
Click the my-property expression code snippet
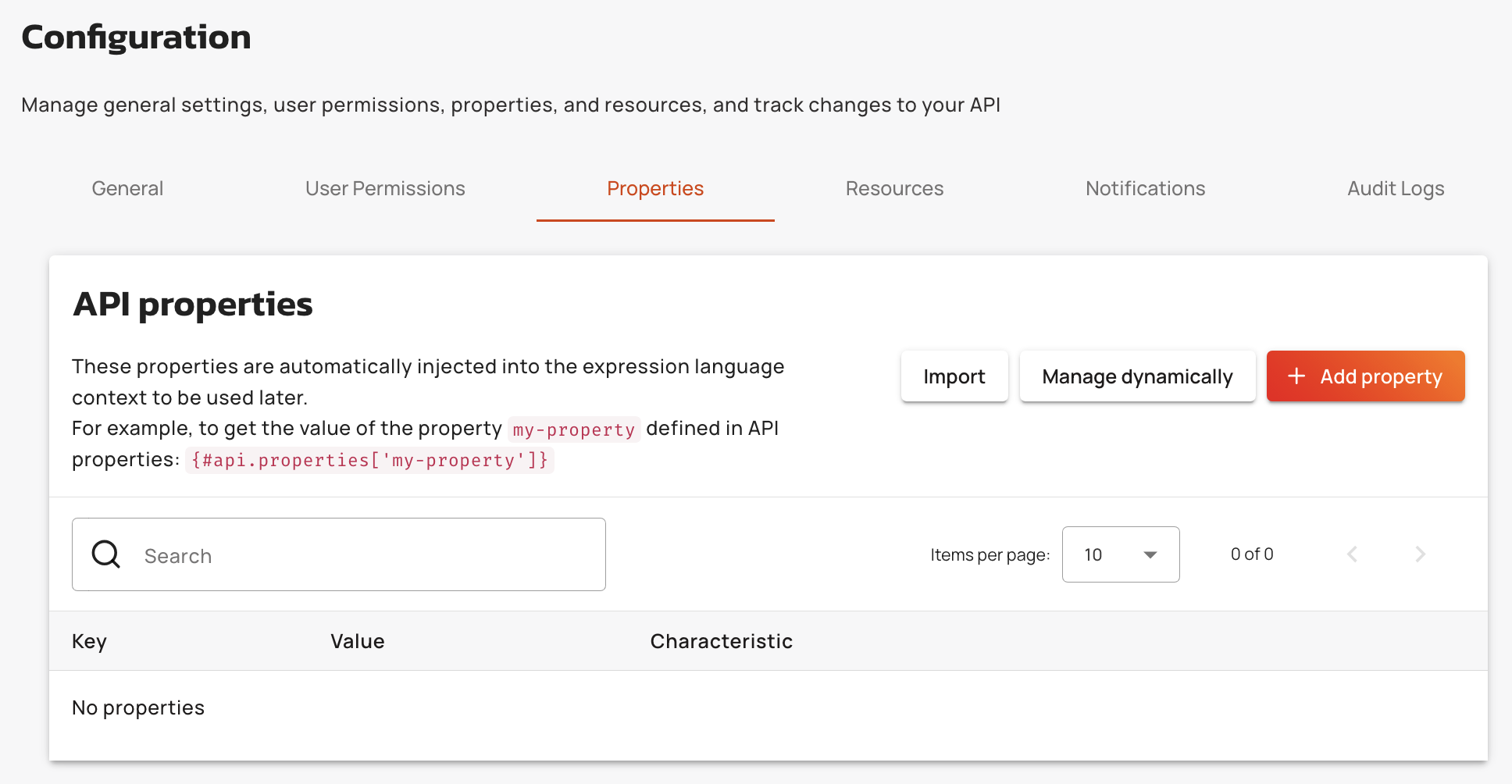[369, 461]
